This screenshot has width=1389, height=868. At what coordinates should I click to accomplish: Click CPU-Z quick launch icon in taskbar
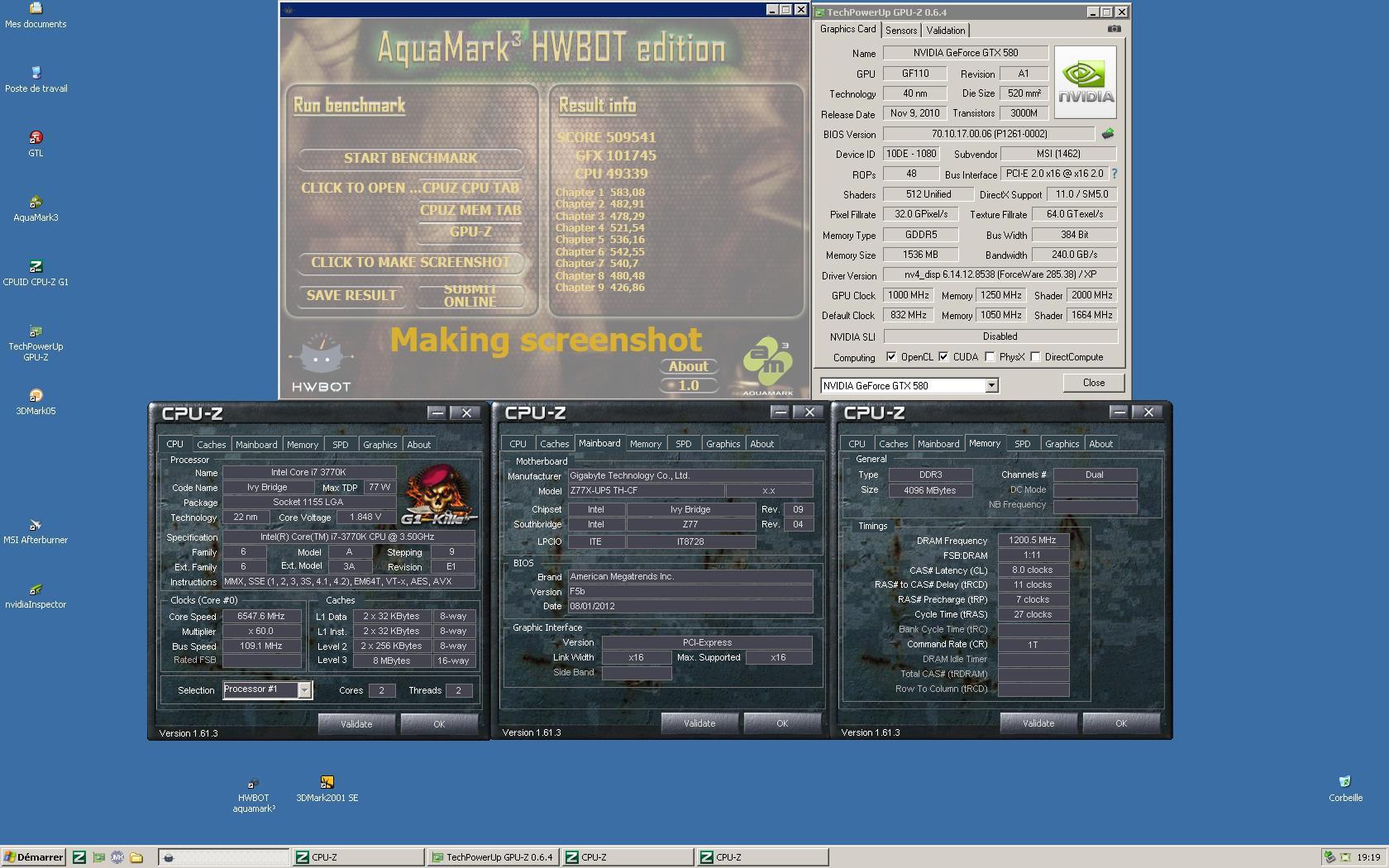(79, 857)
